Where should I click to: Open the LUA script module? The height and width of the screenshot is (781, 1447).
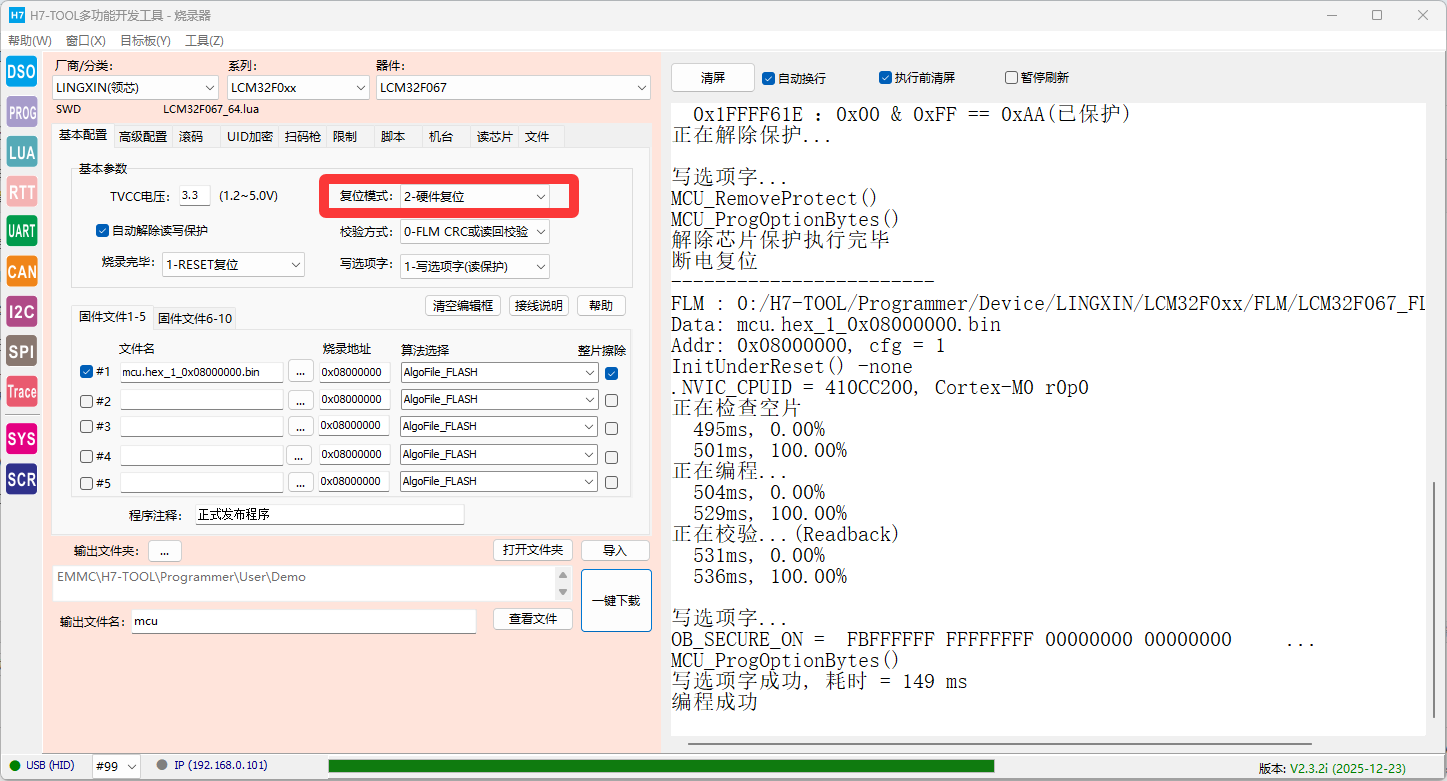(x=21, y=152)
